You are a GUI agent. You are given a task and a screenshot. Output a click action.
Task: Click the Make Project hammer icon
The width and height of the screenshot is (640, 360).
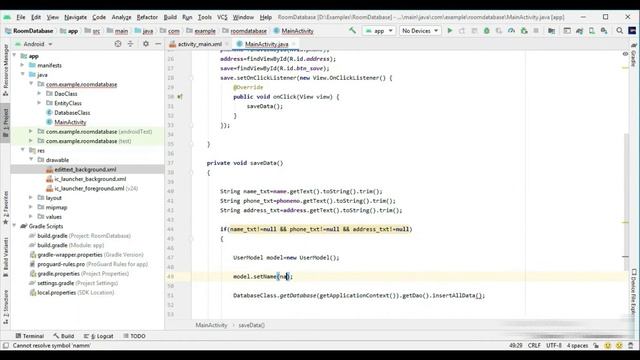352,31
